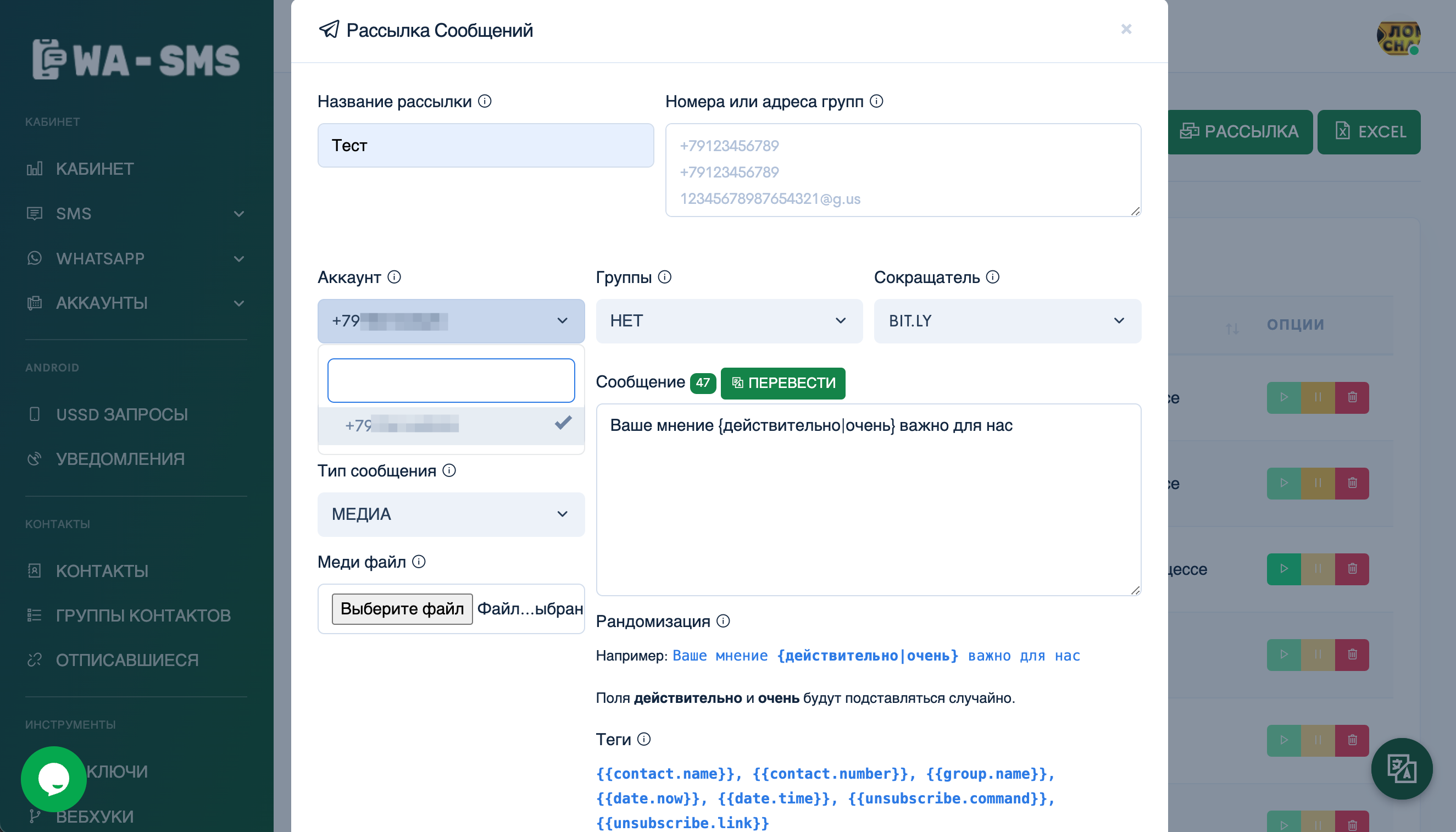
Task: Click the floating translate icon button
Action: click(1401, 769)
